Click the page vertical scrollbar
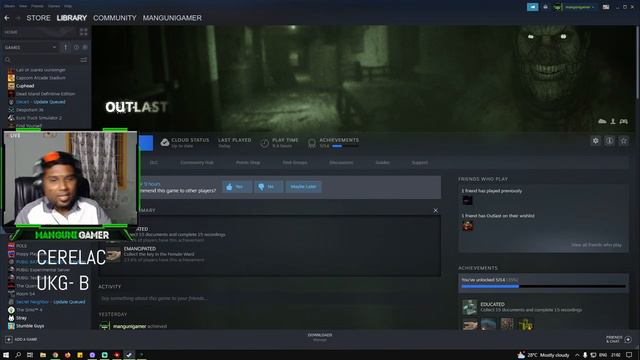 coord(638,62)
